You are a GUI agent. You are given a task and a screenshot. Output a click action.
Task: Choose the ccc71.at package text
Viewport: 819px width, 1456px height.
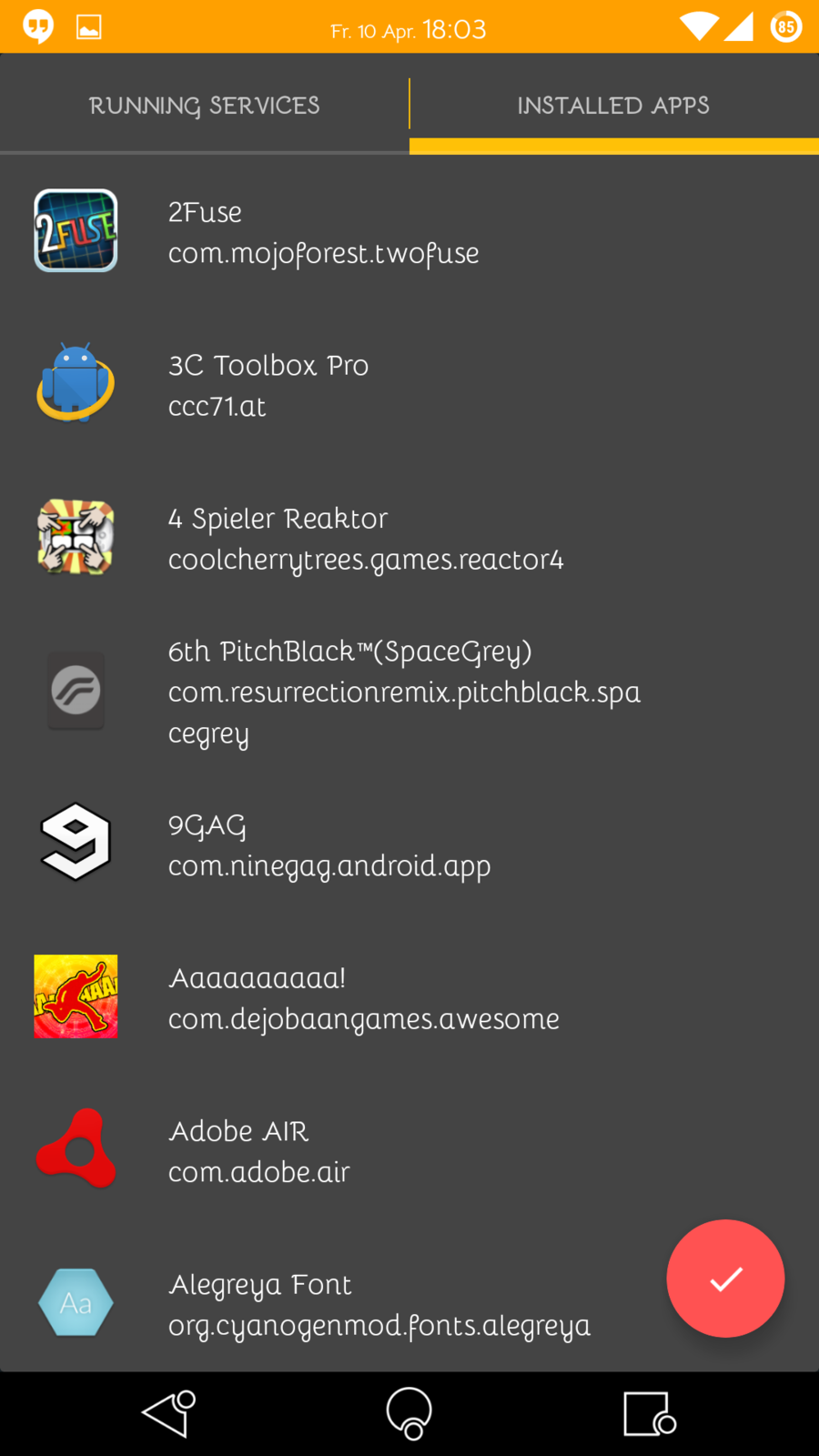click(217, 407)
